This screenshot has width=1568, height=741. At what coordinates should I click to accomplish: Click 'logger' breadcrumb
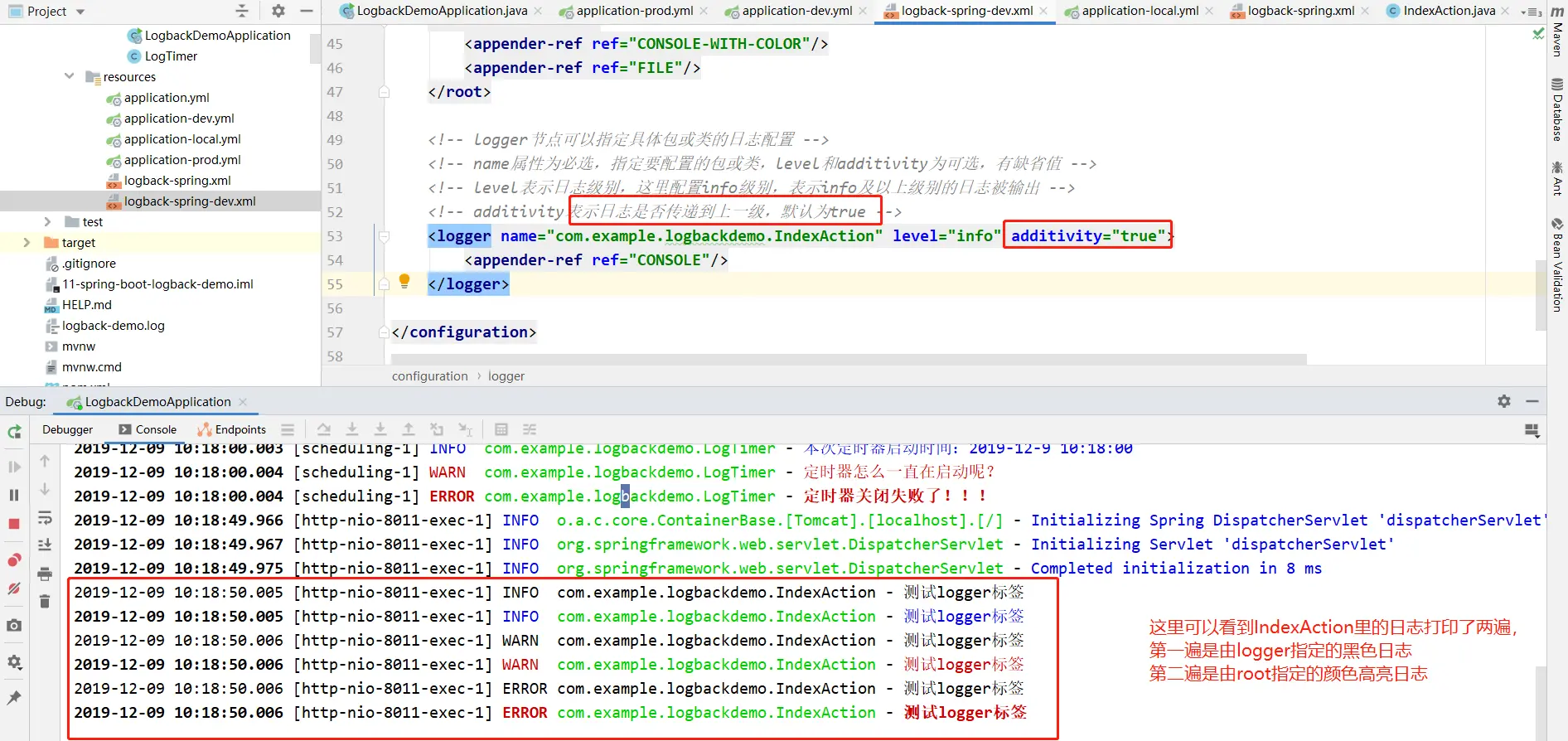tap(506, 376)
